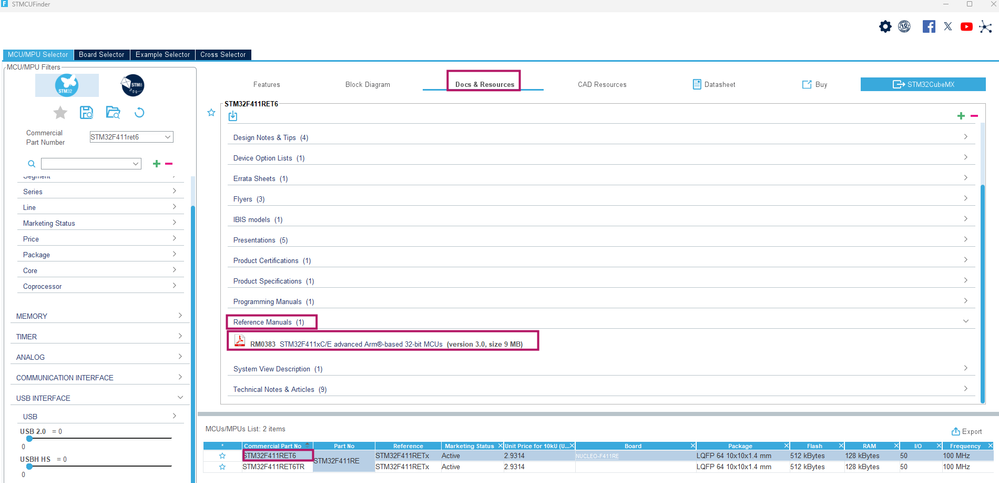Image resolution: width=999 pixels, height=483 pixels.
Task: Open the Features tab
Action: [266, 84]
